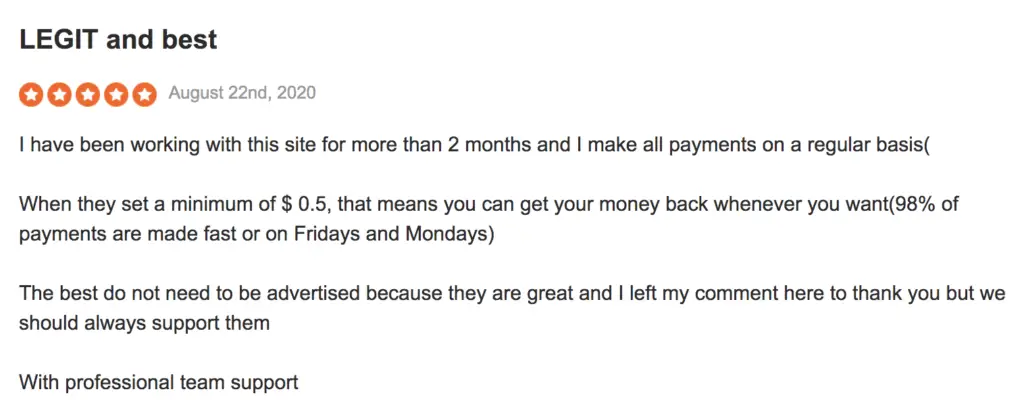Viewport: 1024px width, 400px height.
Task: Click the review title 'LEGIT and best'
Action: (118, 40)
